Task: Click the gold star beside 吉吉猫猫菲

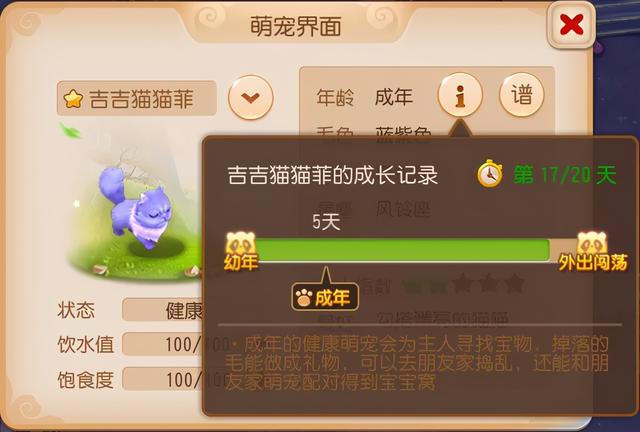Action: tap(73, 99)
